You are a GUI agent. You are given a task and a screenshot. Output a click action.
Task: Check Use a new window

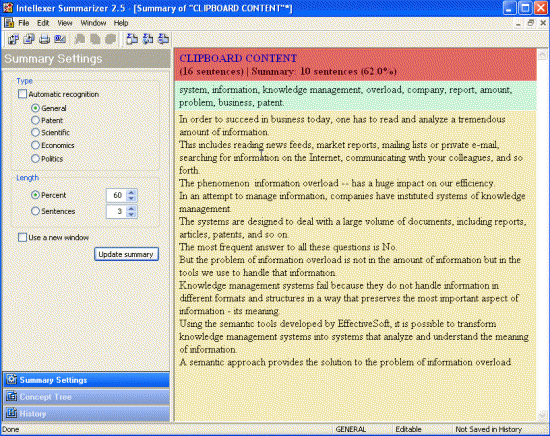pyautogui.click(x=22, y=237)
